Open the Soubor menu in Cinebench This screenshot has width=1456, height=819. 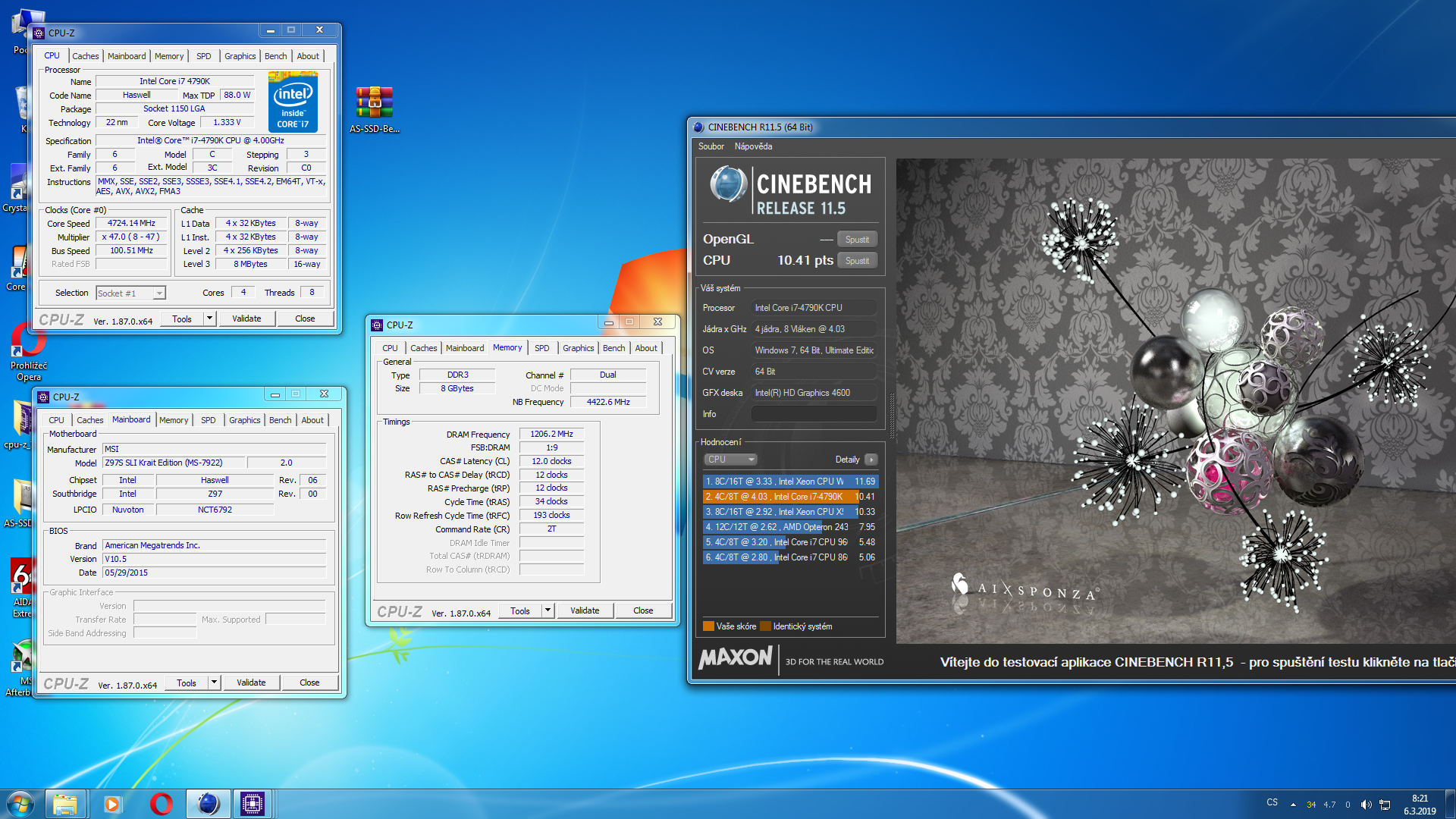coord(711,146)
